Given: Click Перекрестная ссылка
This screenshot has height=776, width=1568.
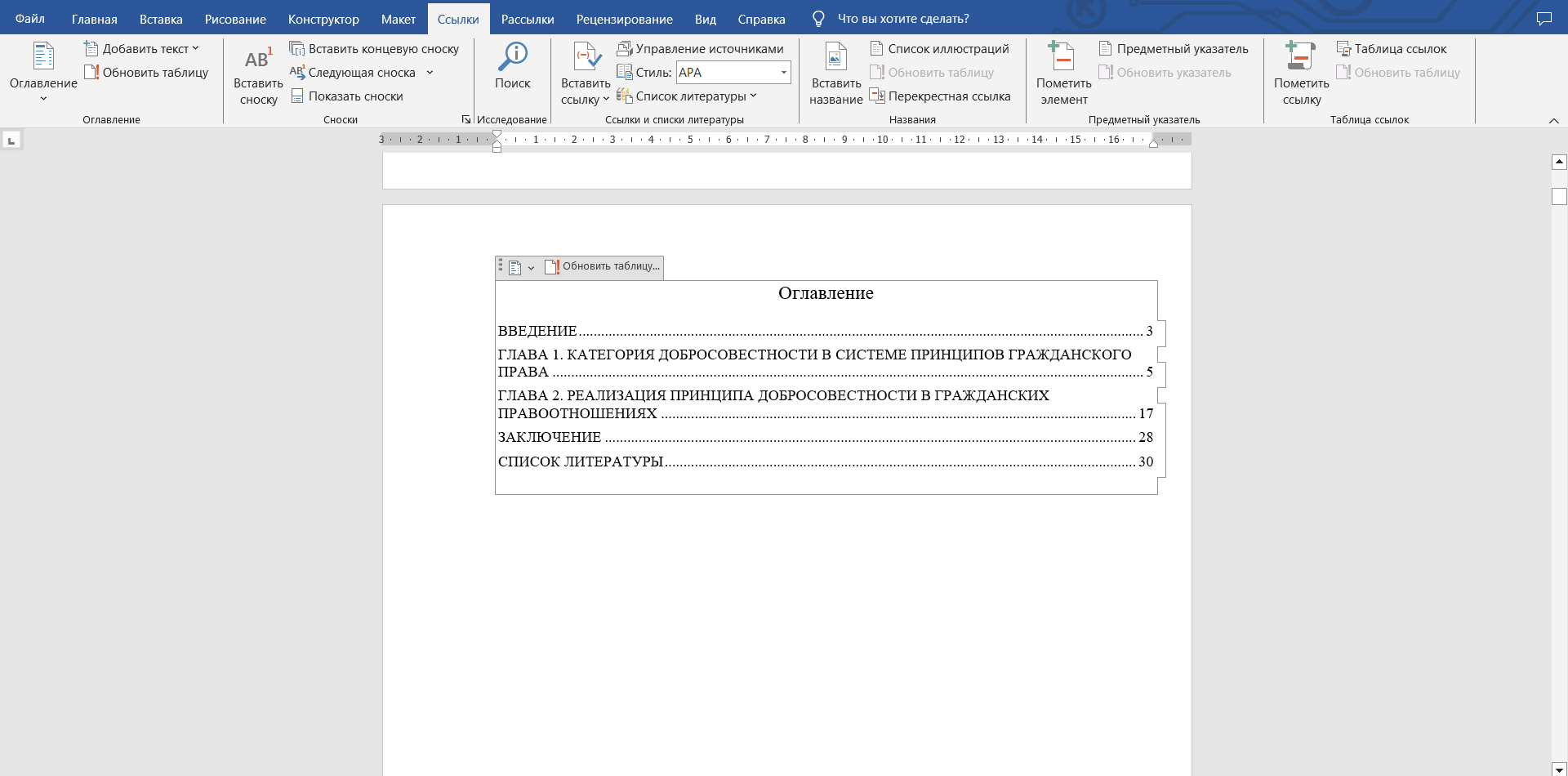Looking at the screenshot, I should pos(940,96).
